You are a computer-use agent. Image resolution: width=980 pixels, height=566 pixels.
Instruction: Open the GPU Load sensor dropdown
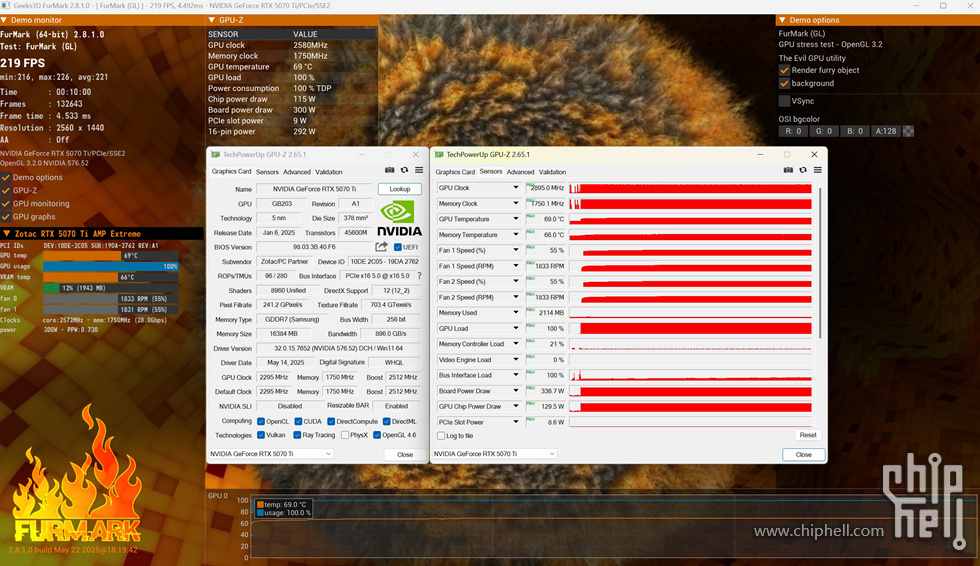point(516,329)
